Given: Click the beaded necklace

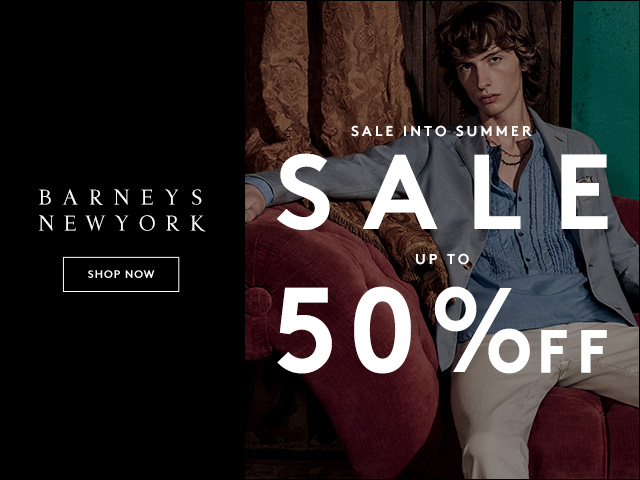Looking at the screenshot, I should [x=511, y=157].
